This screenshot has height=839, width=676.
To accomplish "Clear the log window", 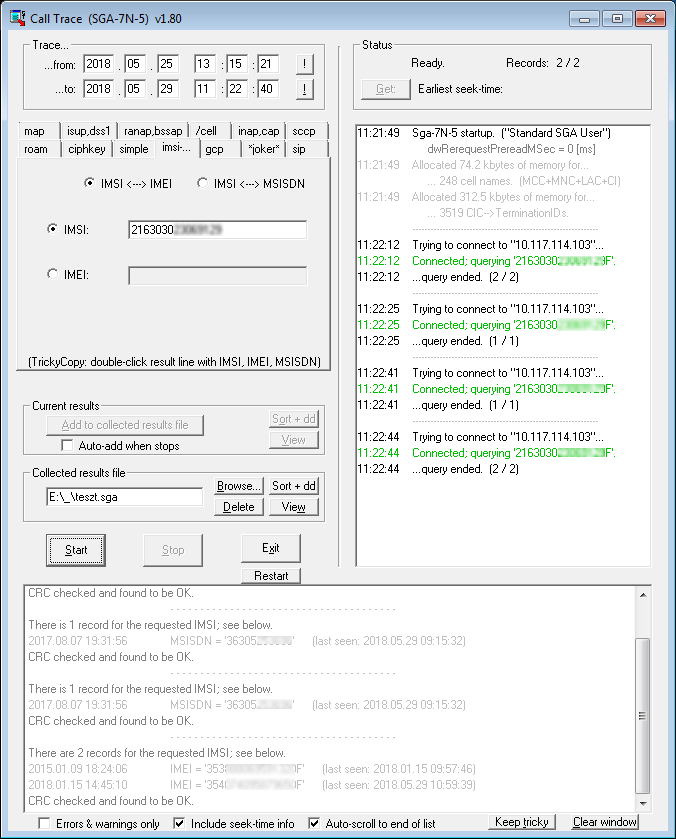I will click(605, 822).
